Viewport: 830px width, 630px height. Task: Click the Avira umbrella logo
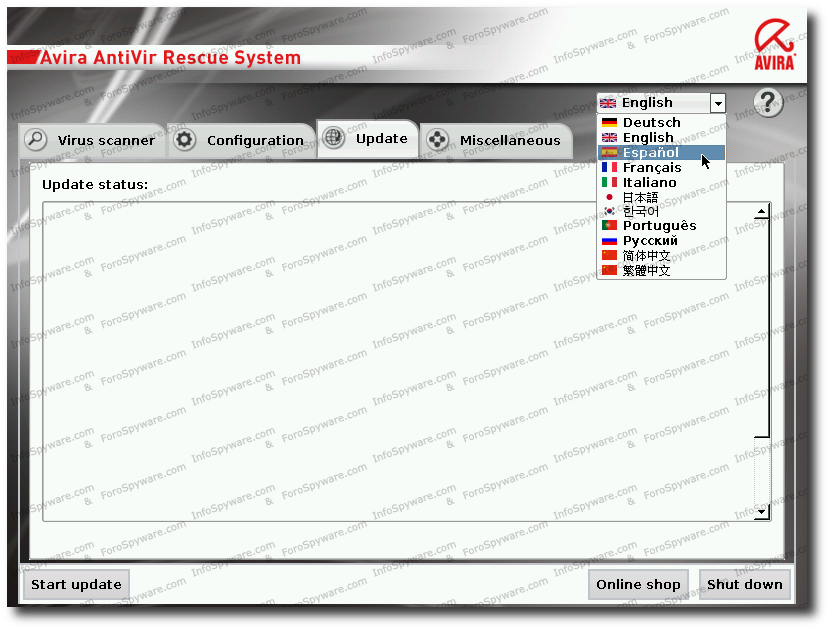click(774, 44)
